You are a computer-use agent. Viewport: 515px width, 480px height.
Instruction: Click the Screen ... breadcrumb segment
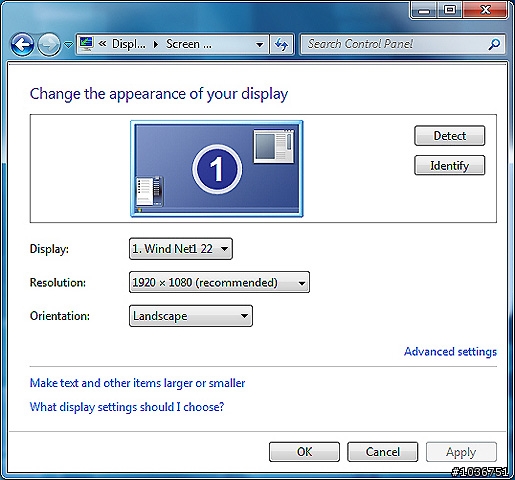tap(189, 44)
